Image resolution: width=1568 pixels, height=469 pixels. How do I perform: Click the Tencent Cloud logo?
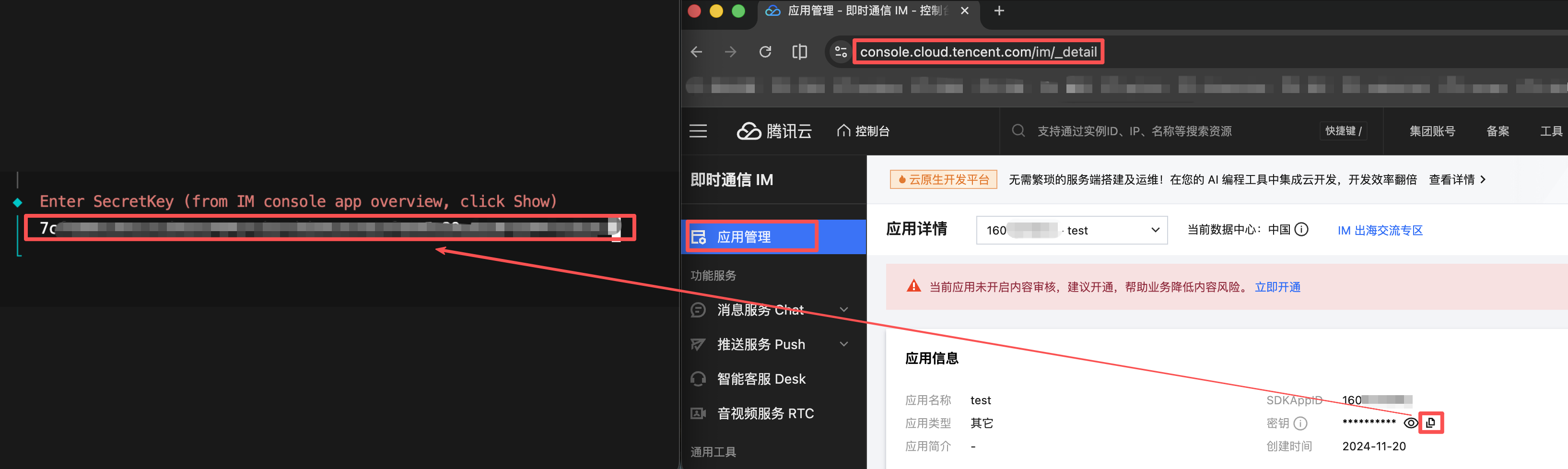[774, 131]
